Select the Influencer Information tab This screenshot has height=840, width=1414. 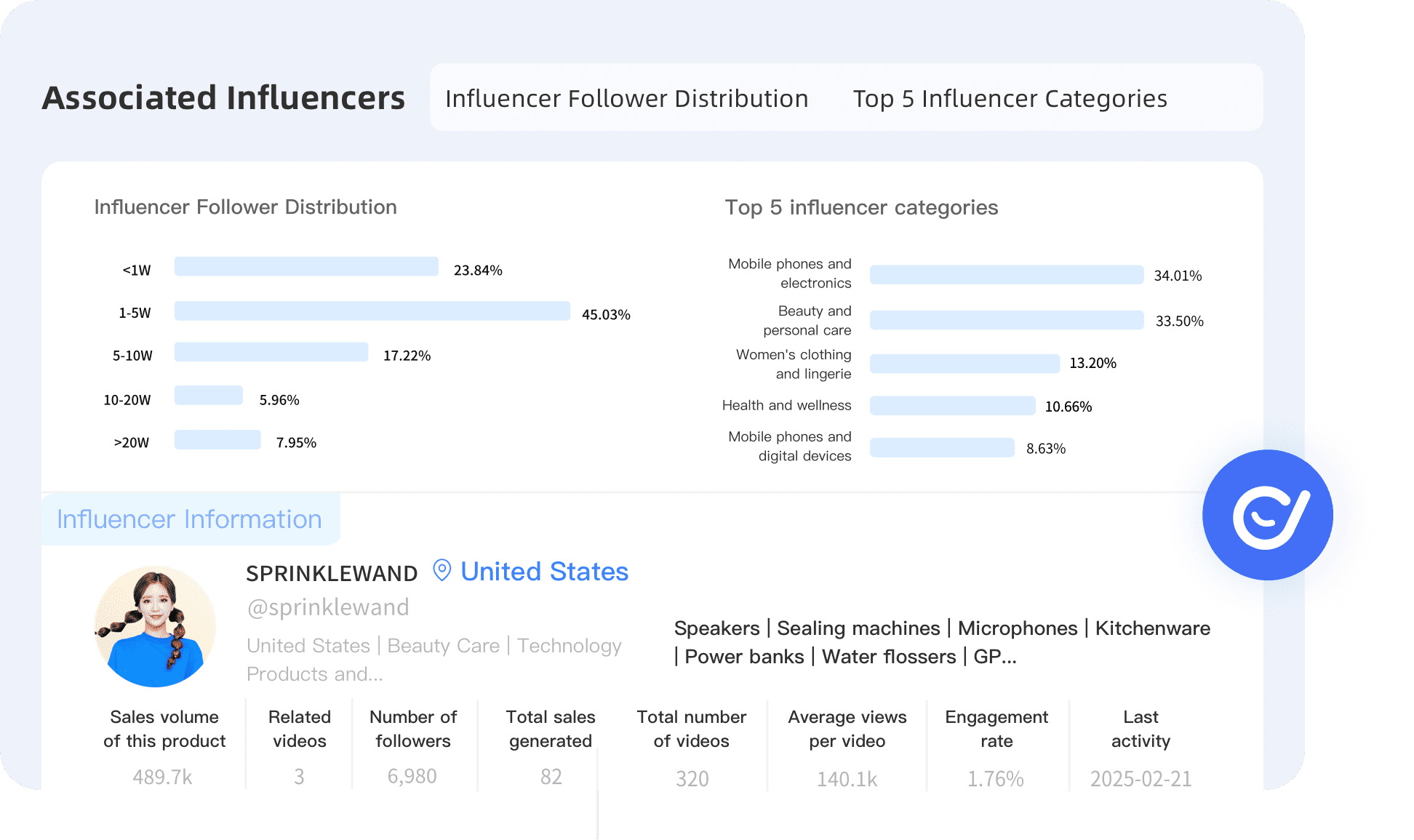point(189,519)
